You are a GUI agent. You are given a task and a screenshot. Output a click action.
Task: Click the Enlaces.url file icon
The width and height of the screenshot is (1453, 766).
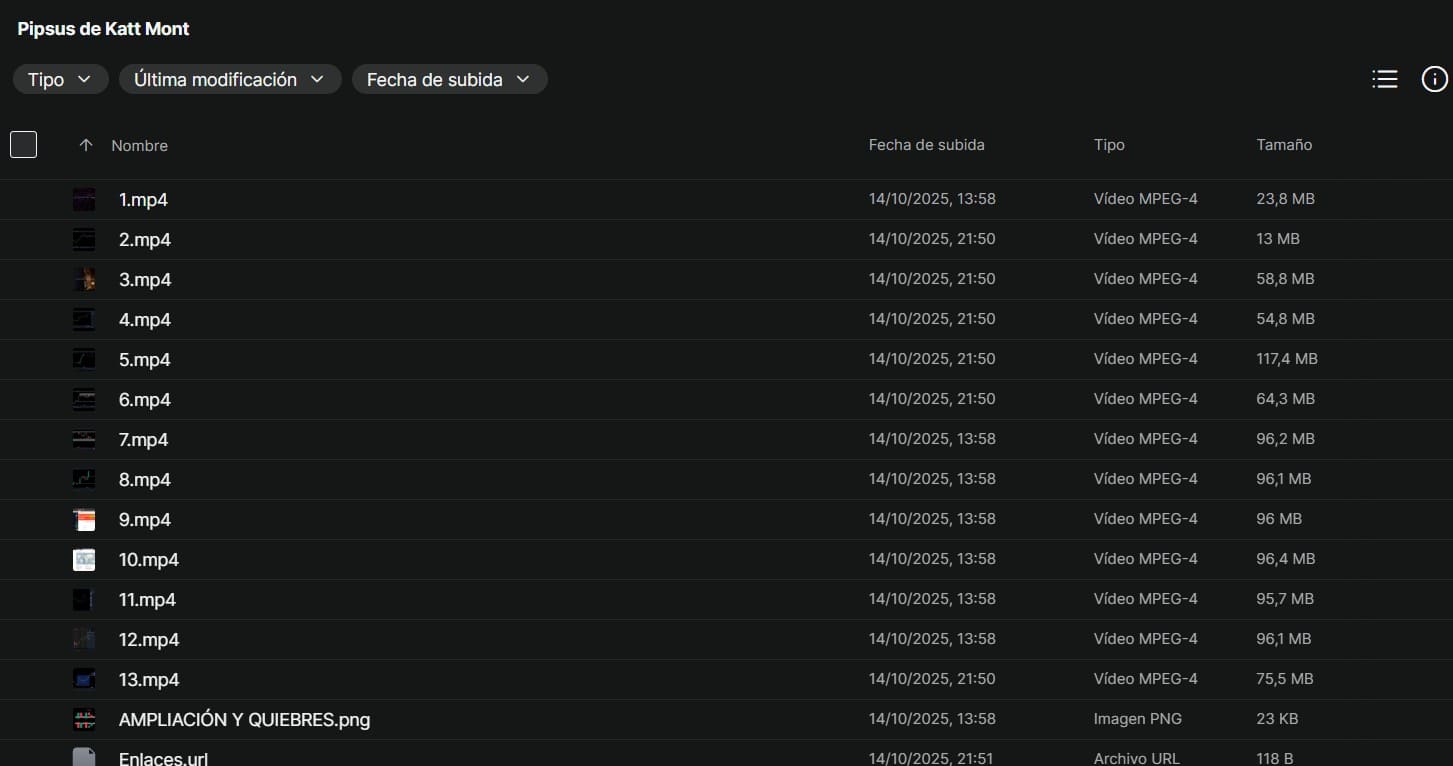coord(84,758)
